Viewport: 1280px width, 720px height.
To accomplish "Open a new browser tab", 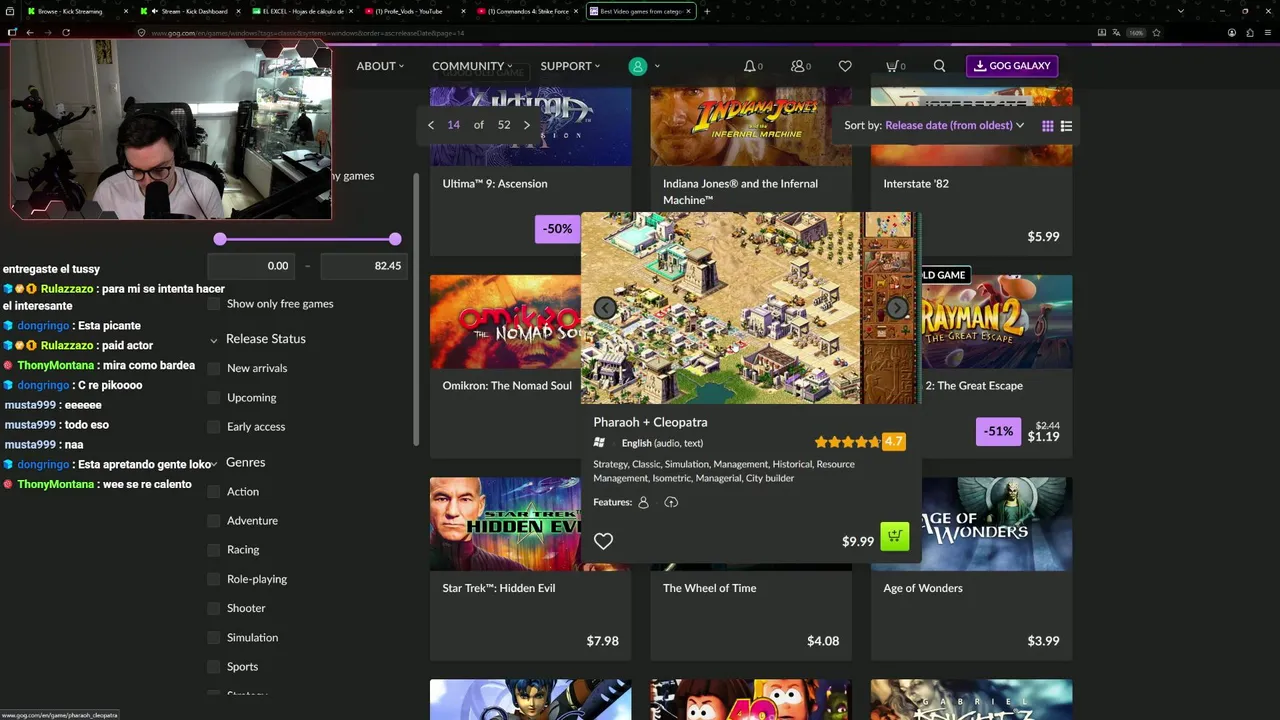I will 707,11.
